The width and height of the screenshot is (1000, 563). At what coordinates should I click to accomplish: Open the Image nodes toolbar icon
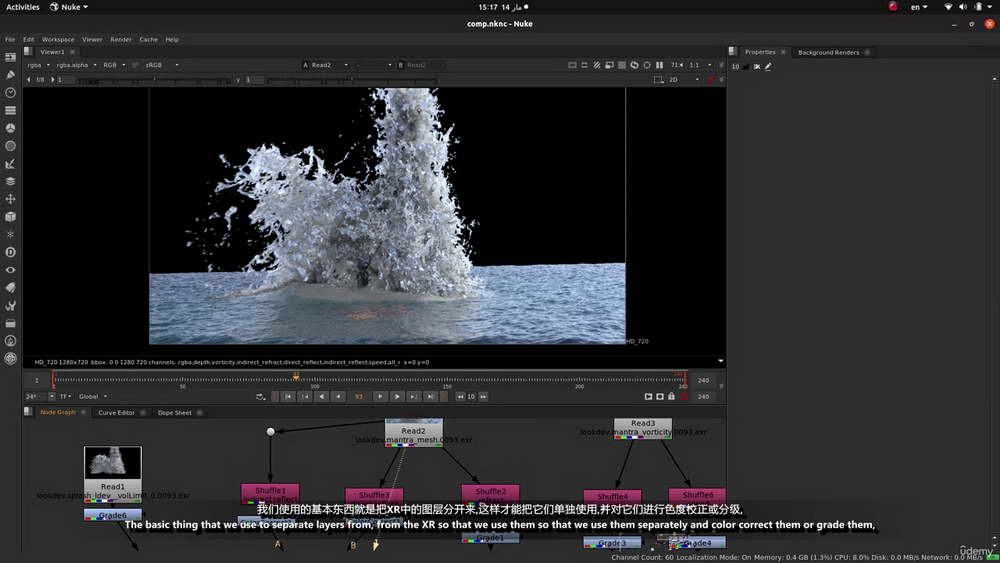[10, 57]
